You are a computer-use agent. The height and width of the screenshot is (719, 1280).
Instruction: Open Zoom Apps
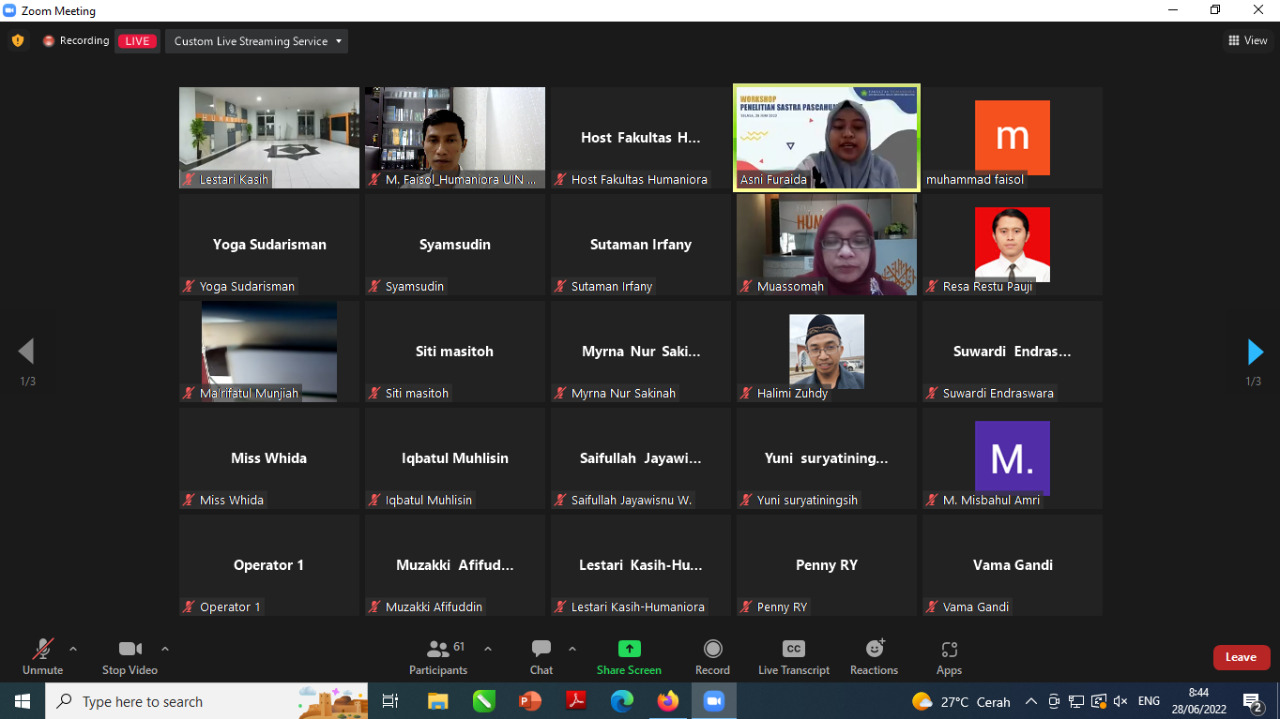(x=949, y=657)
